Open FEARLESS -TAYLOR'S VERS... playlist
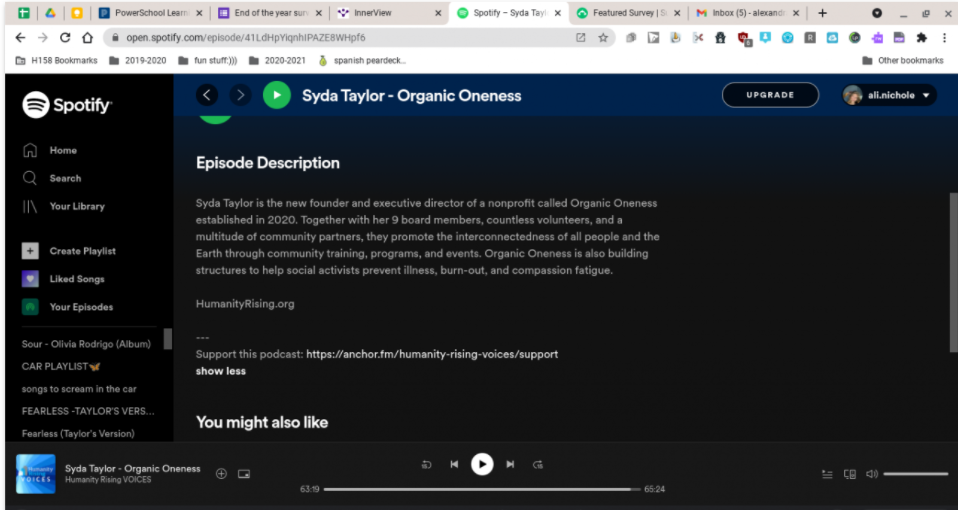The height and width of the screenshot is (510, 958). click(x=88, y=411)
